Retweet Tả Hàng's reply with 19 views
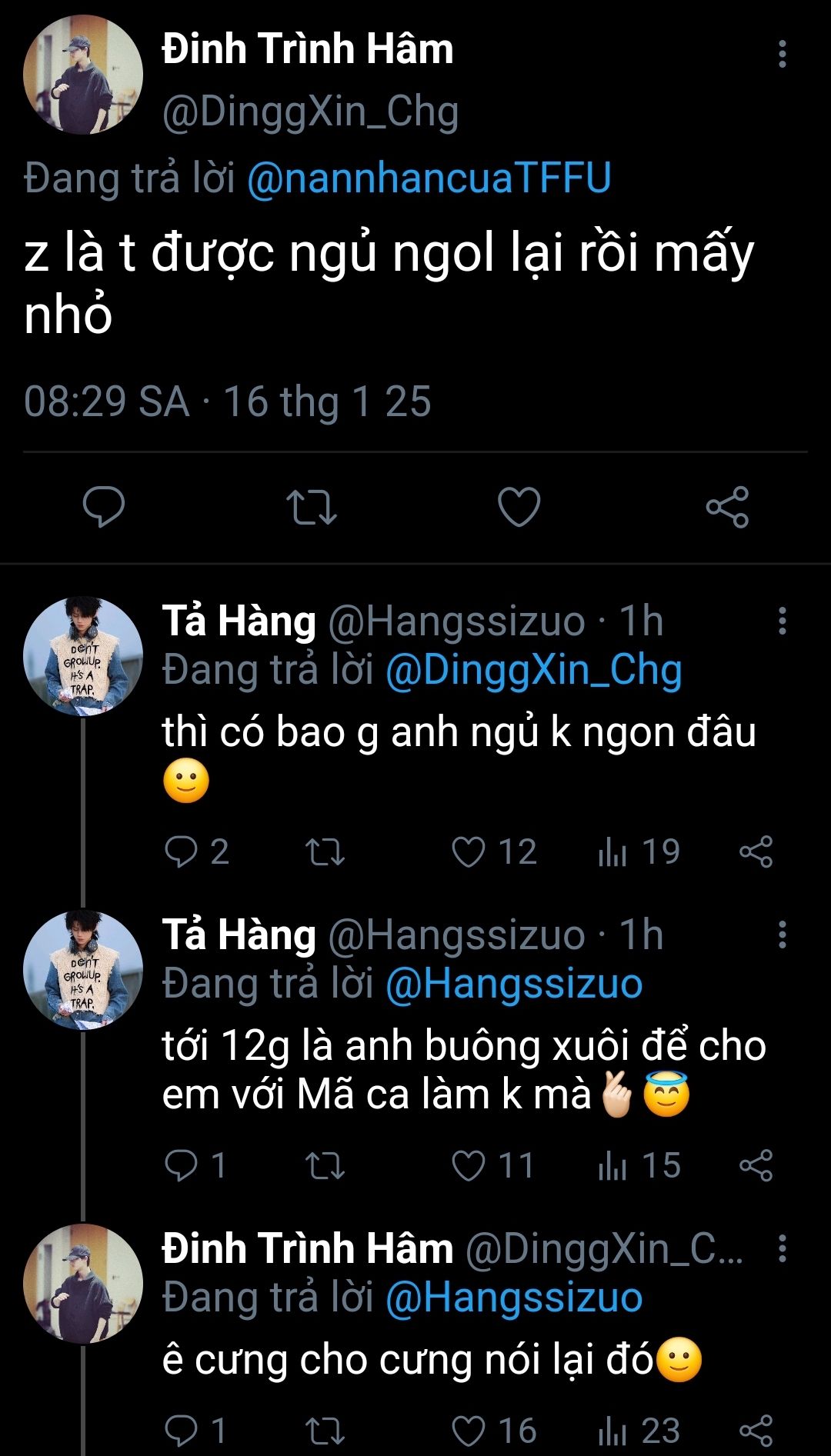 325,852
